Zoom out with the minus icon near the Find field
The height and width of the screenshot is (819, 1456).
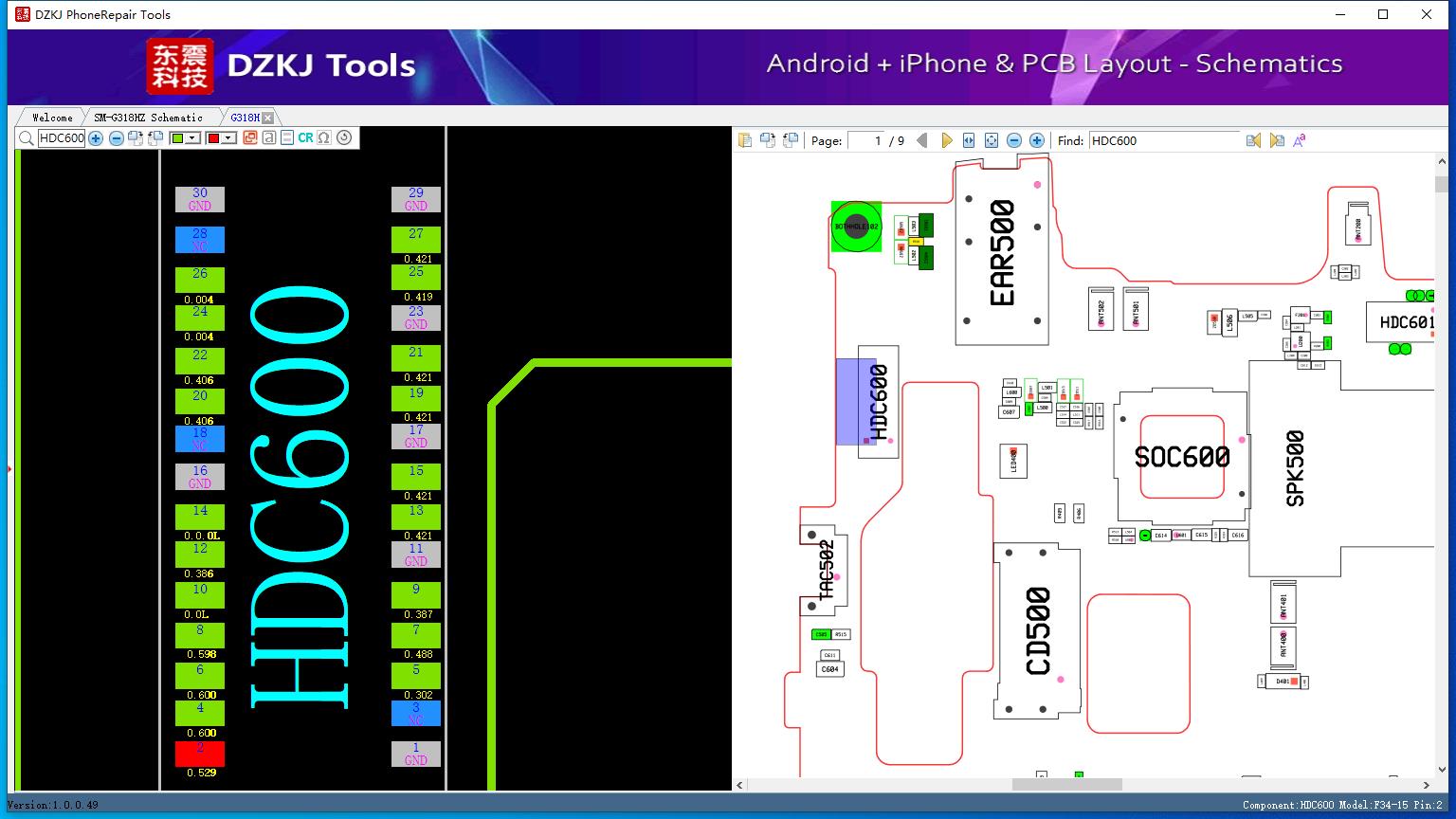coord(1014,140)
